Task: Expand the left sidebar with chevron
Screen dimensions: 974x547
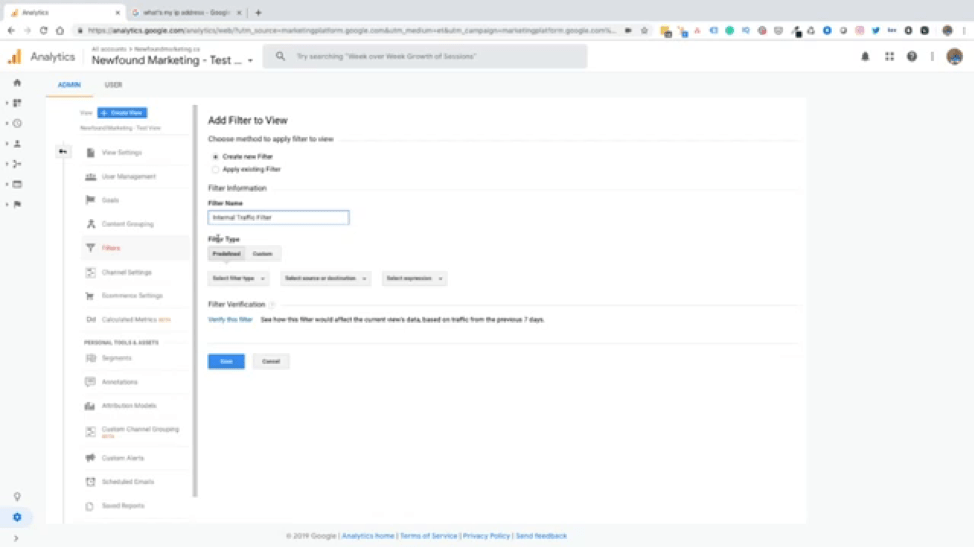Action: (16, 538)
